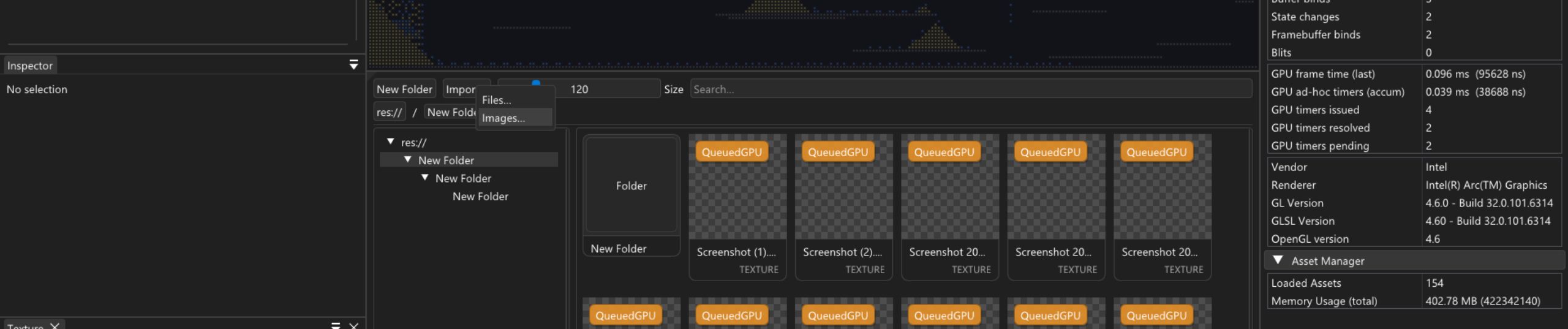This screenshot has height=329, width=1568.
Task: Click the Import button
Action: pos(460,89)
